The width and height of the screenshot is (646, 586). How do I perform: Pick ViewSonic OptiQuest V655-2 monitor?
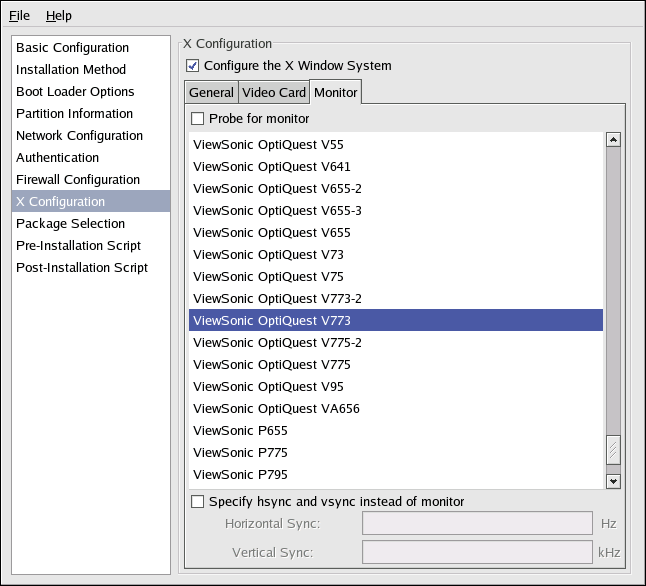click(277, 189)
